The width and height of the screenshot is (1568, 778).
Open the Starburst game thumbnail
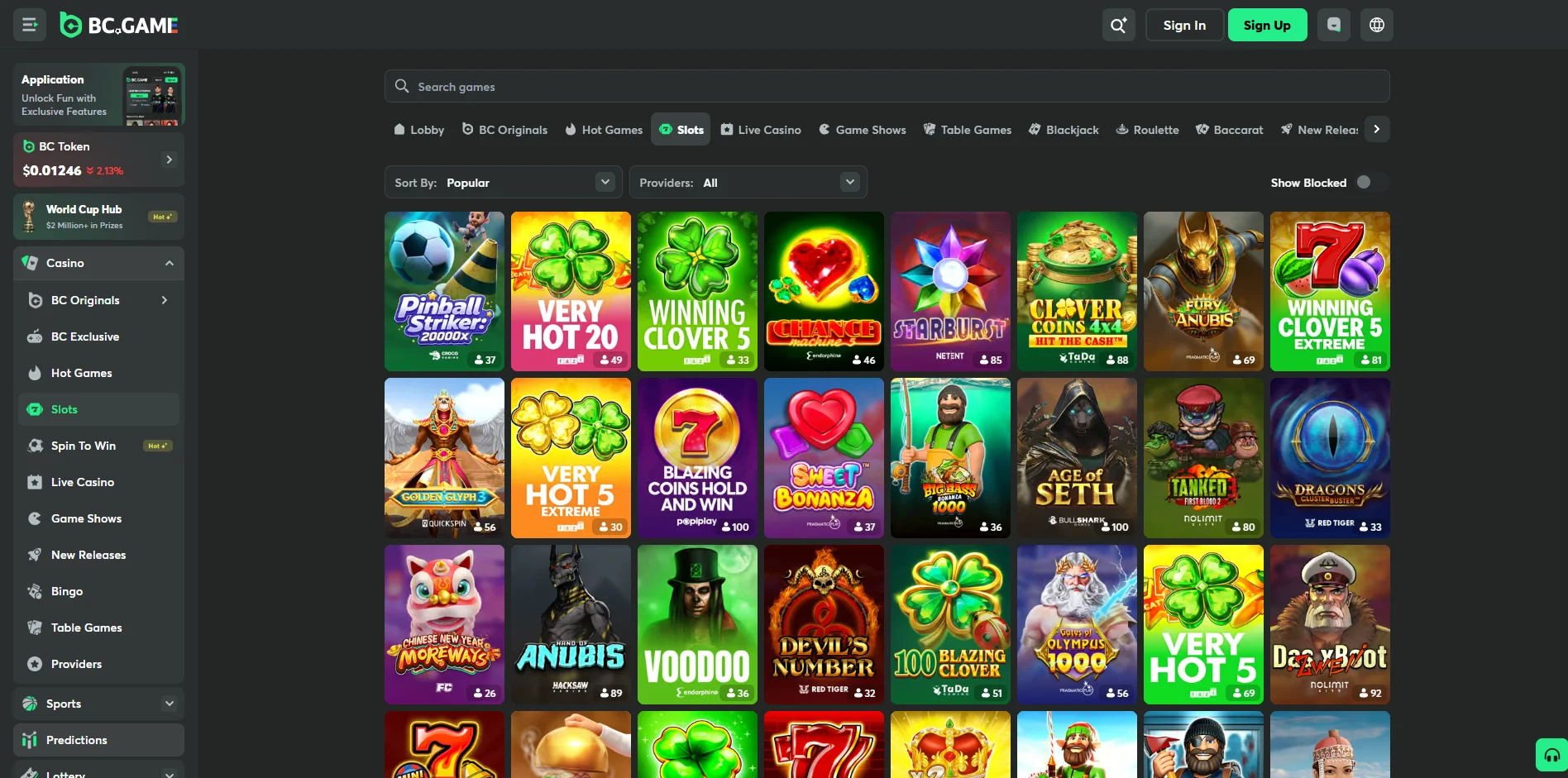click(x=950, y=291)
